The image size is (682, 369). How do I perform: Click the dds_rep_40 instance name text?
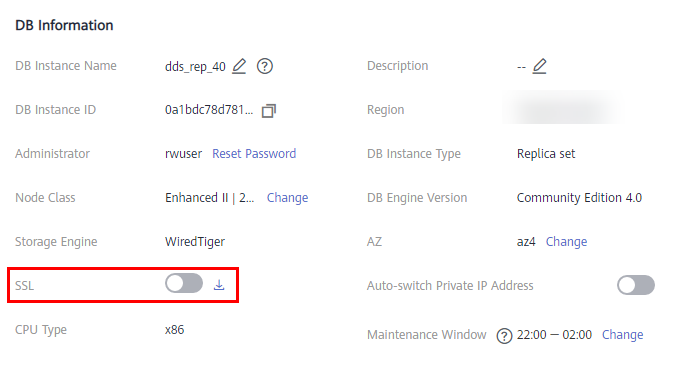[195, 67]
